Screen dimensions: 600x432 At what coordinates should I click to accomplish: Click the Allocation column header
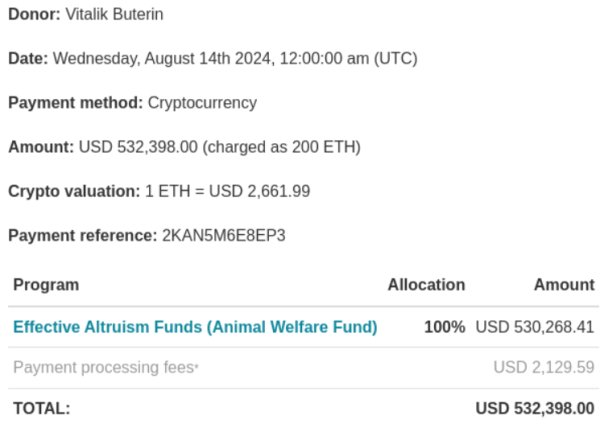pos(426,285)
